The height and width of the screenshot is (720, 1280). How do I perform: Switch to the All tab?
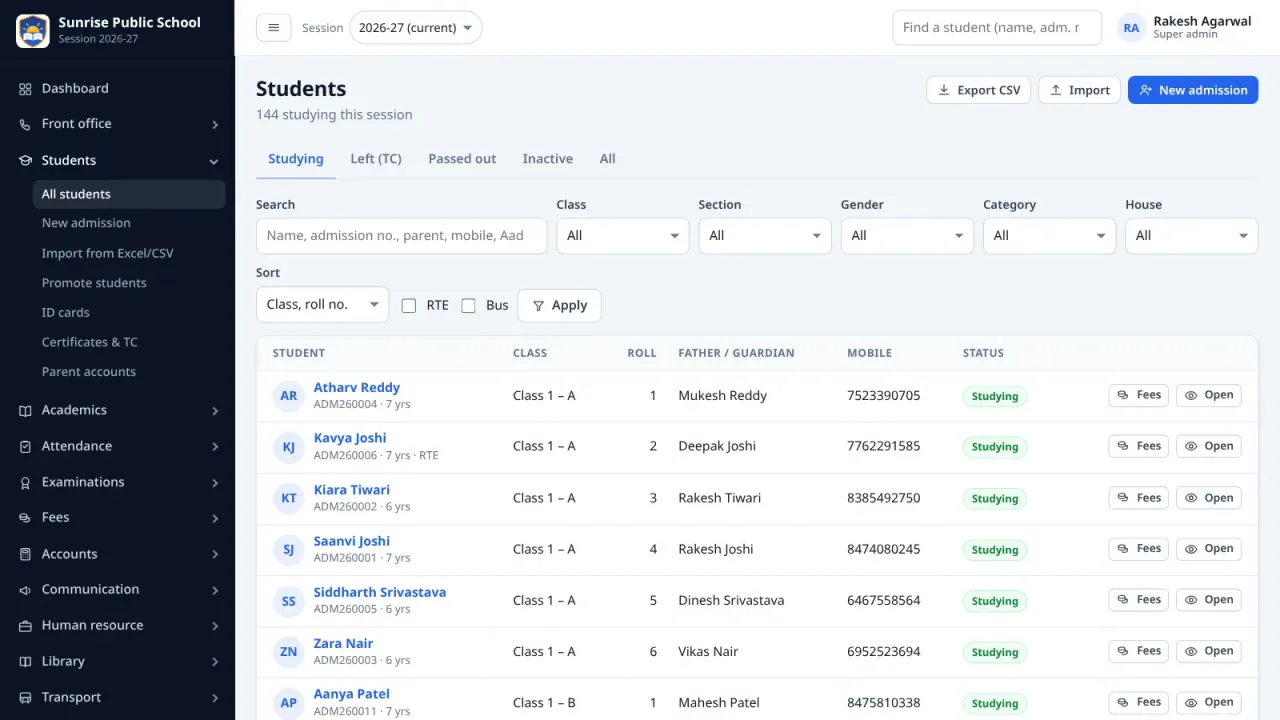[607, 159]
